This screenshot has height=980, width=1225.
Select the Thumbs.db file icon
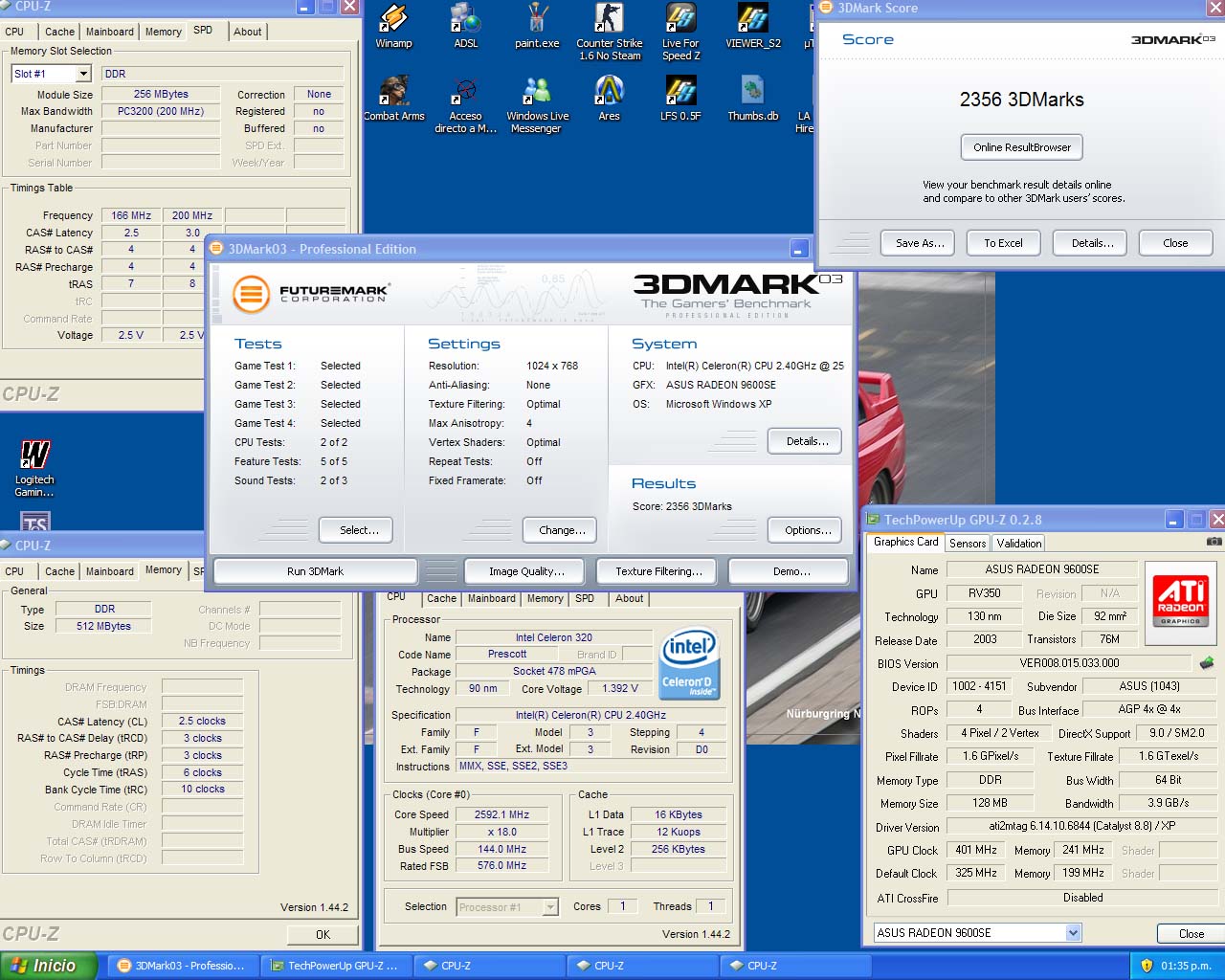tap(753, 99)
